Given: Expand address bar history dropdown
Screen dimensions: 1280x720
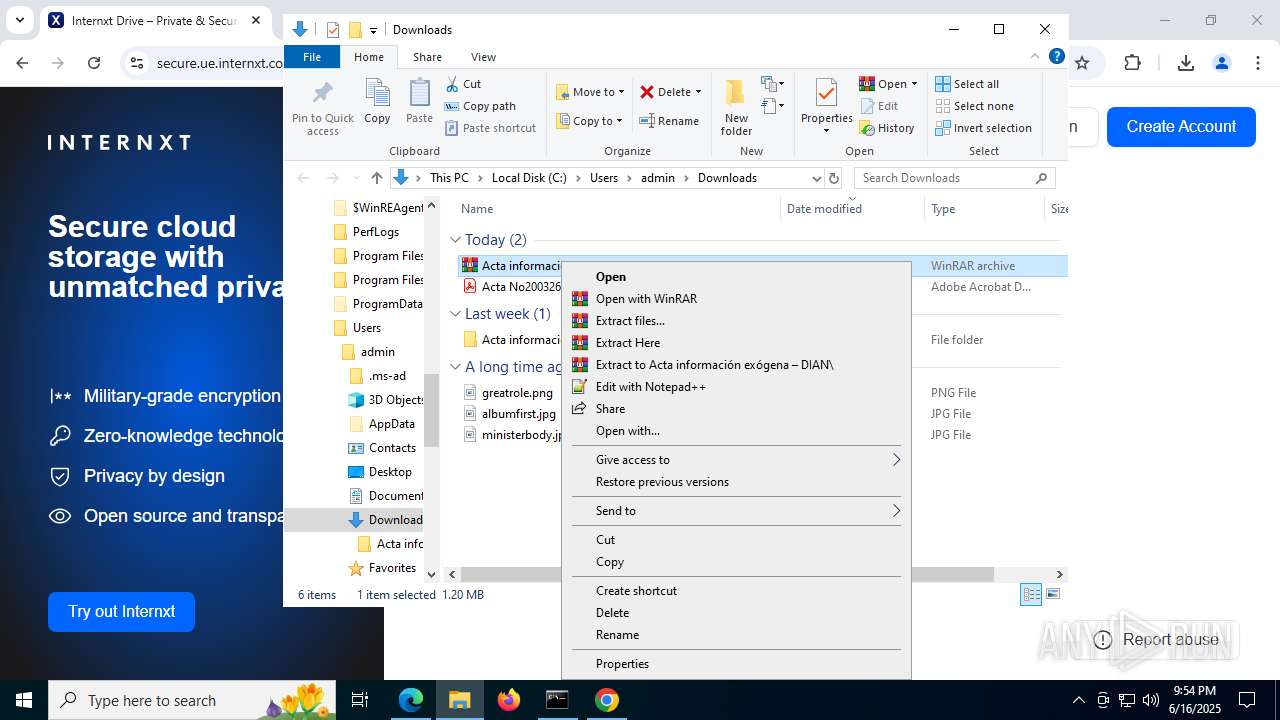Looking at the screenshot, I should pos(817,178).
